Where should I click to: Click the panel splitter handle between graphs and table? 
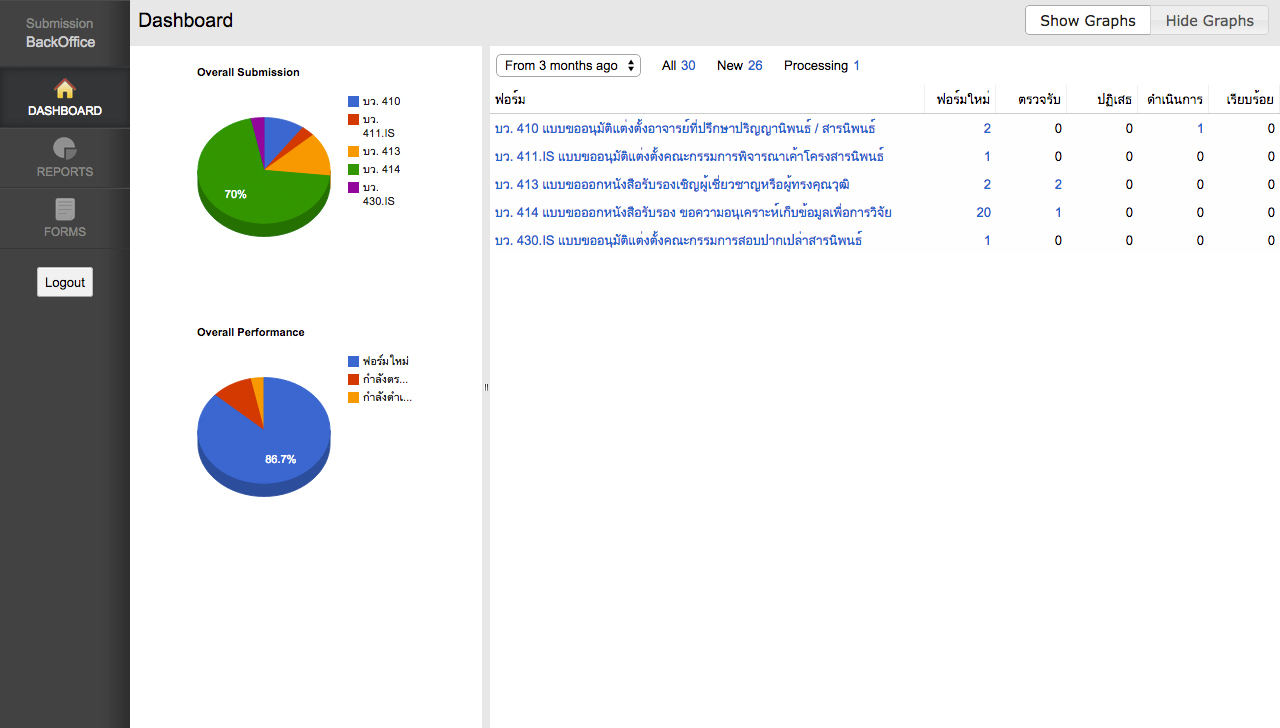486,387
